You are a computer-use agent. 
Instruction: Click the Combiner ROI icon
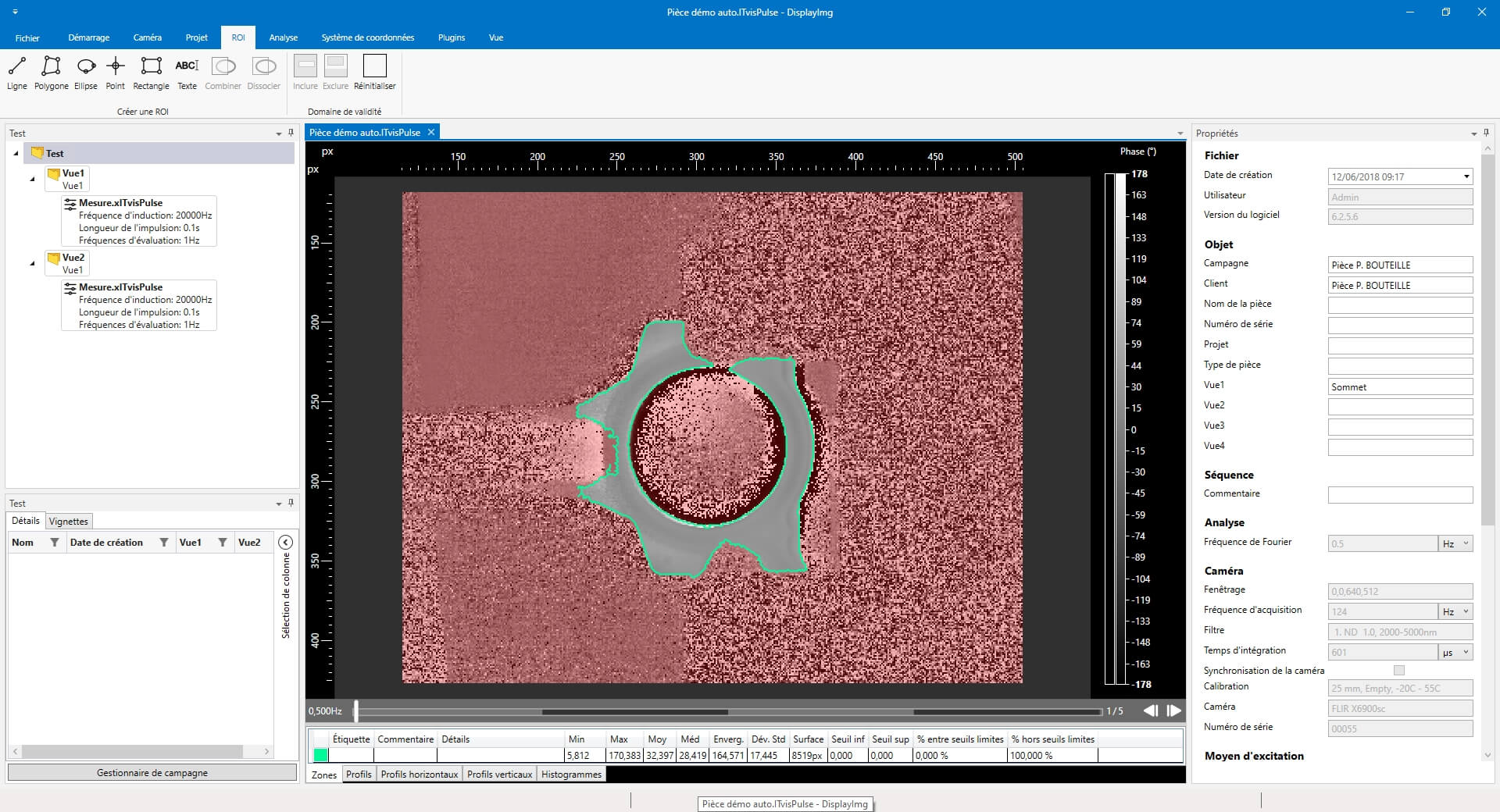point(223,73)
